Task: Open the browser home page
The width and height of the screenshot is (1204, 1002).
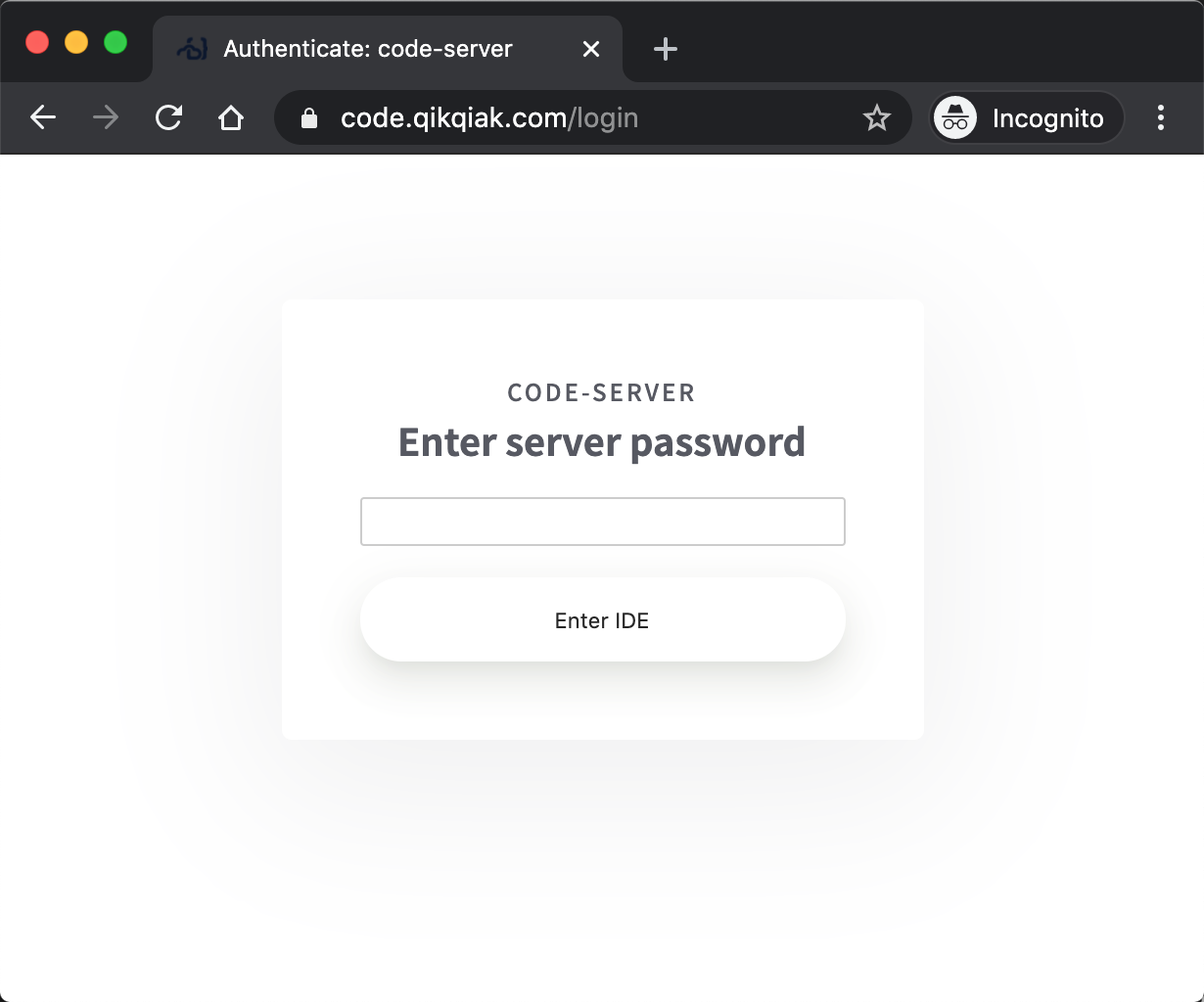Action: 231,118
